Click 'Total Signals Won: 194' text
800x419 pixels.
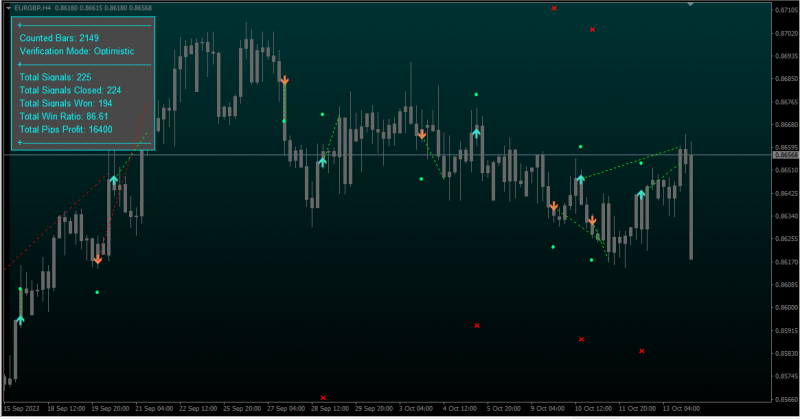(x=66, y=103)
